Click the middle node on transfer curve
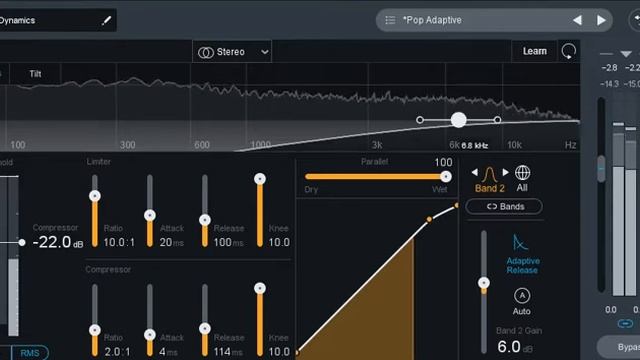This screenshot has width=640, height=360. [x=429, y=220]
